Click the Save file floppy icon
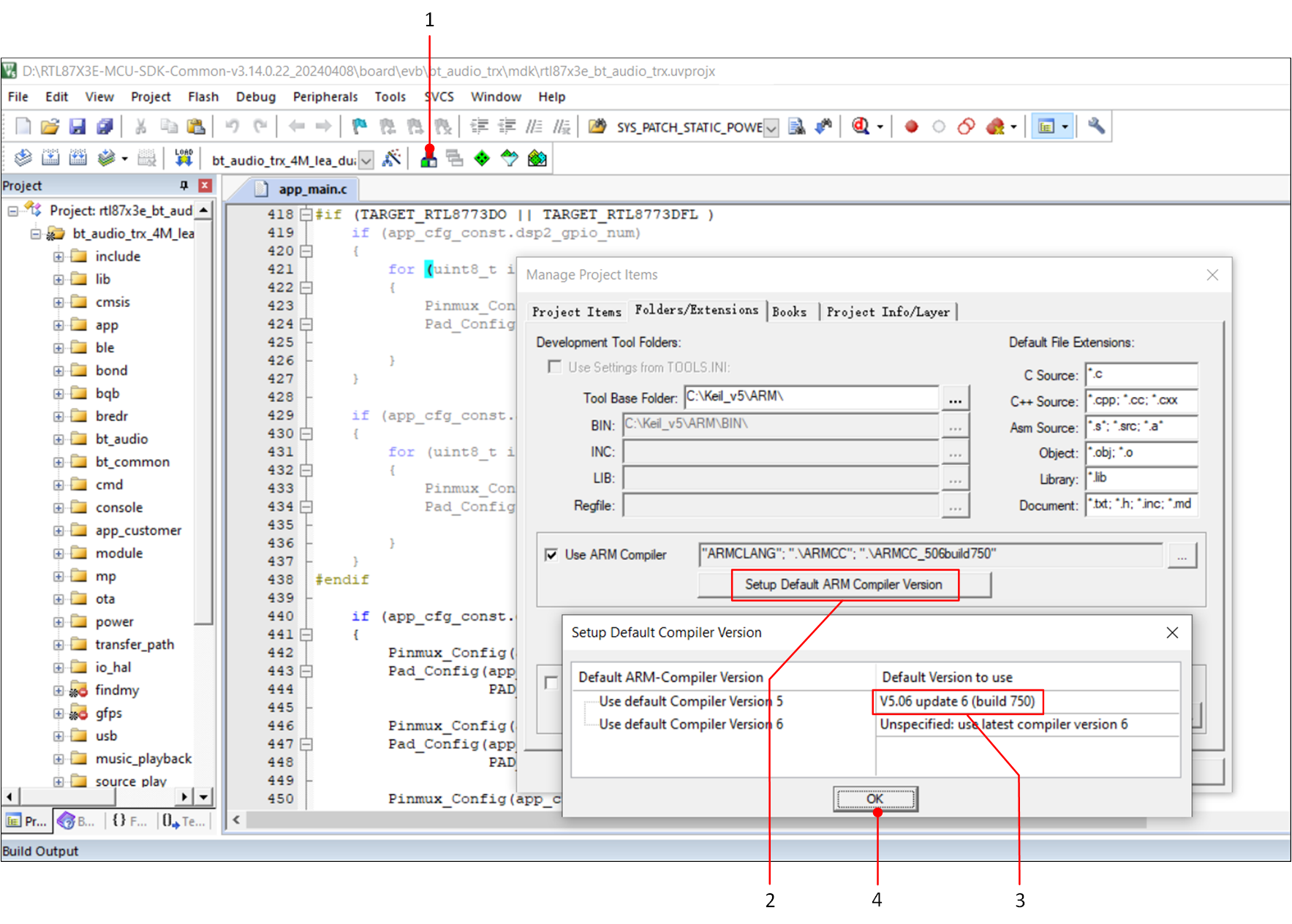 (78, 126)
